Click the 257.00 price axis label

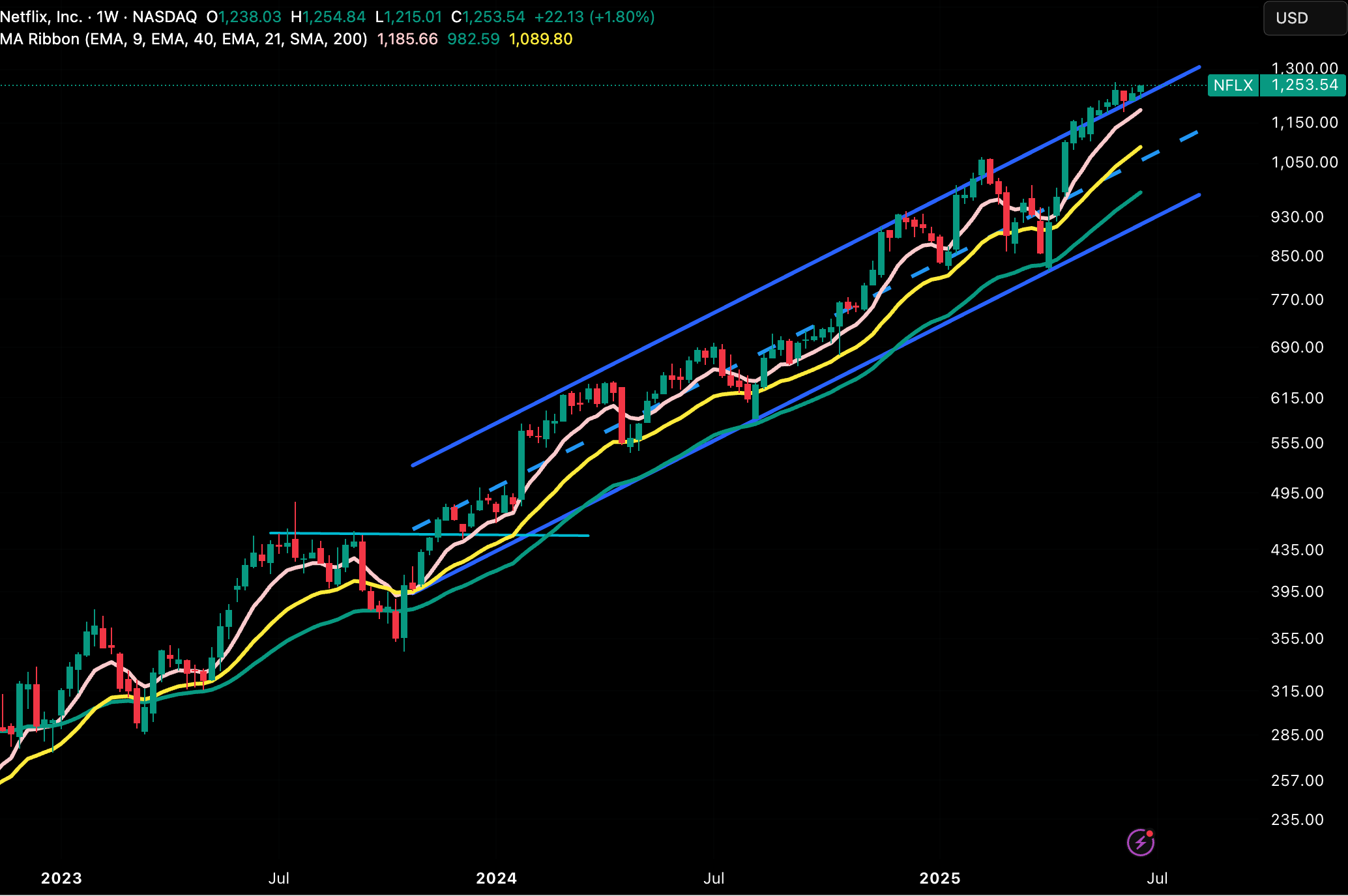tap(1297, 781)
